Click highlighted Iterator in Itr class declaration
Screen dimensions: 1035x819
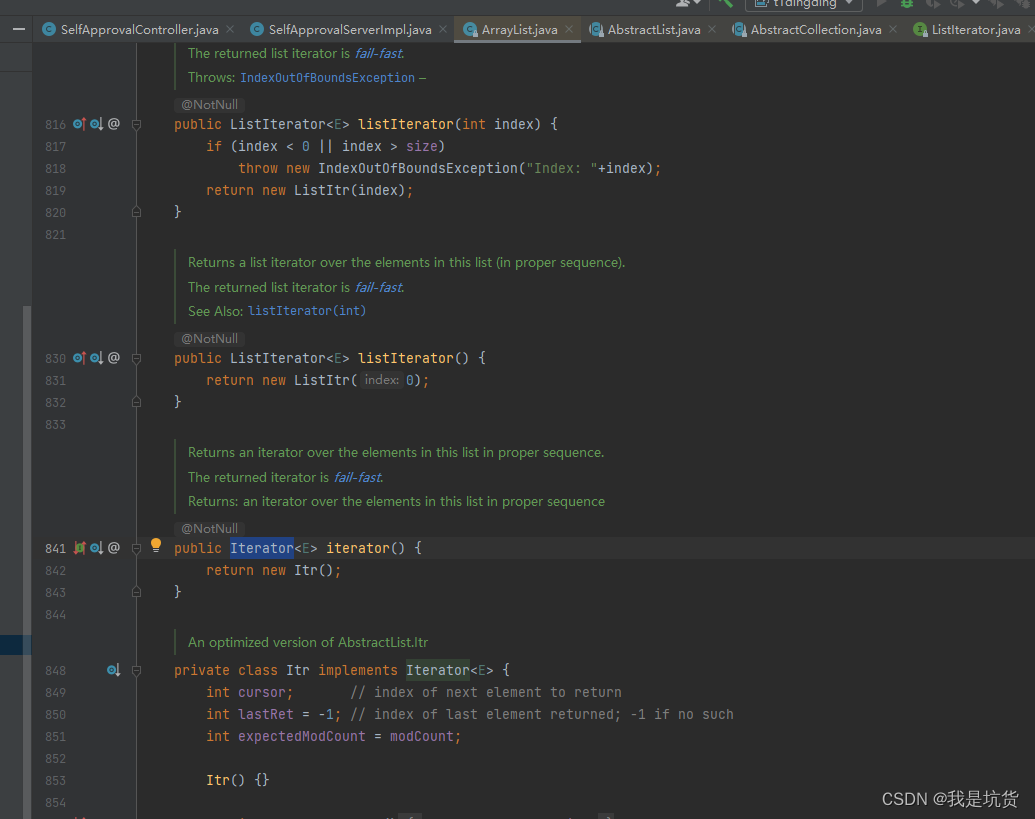click(438, 670)
